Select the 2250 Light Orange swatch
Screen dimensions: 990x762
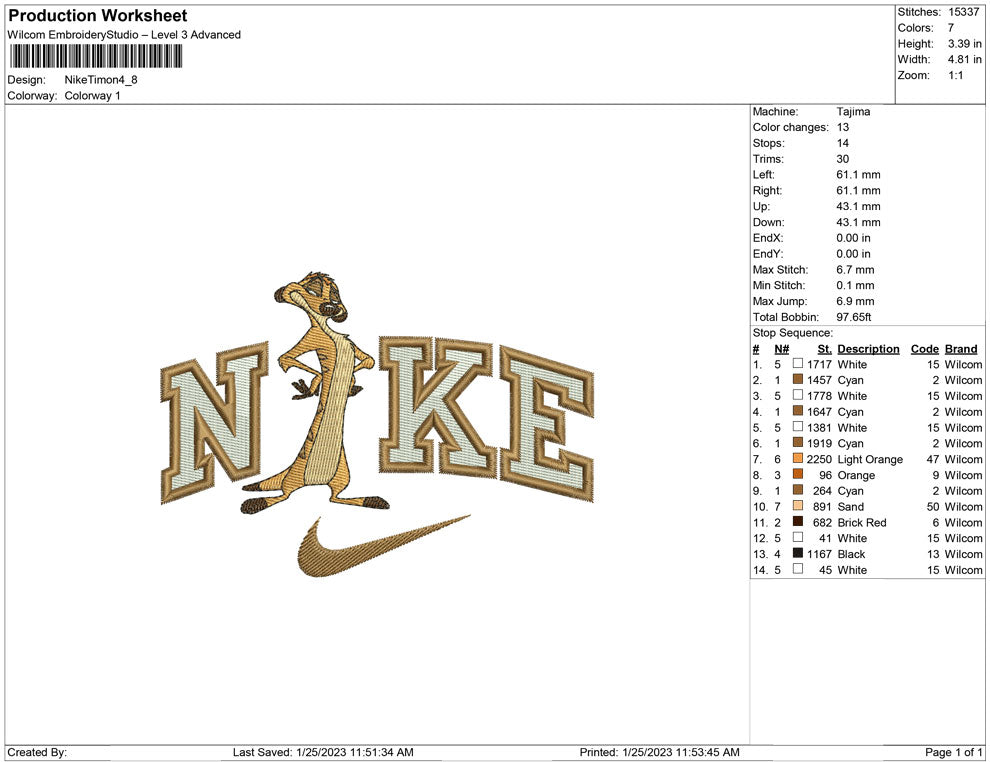(798, 458)
